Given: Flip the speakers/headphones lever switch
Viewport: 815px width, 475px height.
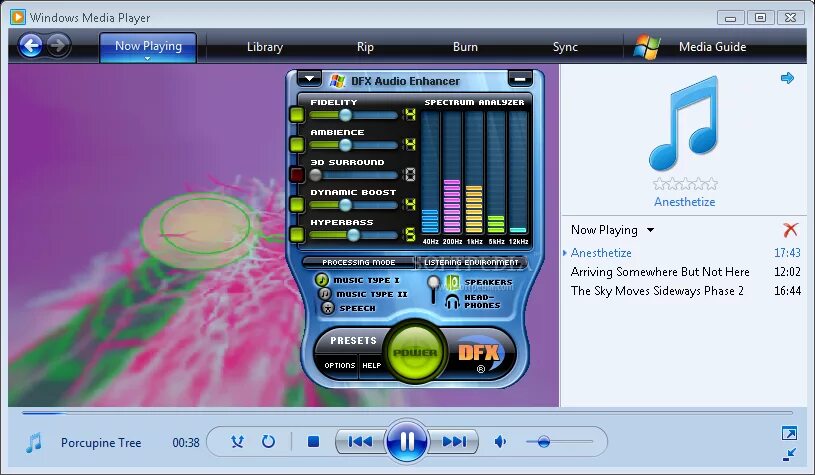Looking at the screenshot, I should tap(433, 290).
